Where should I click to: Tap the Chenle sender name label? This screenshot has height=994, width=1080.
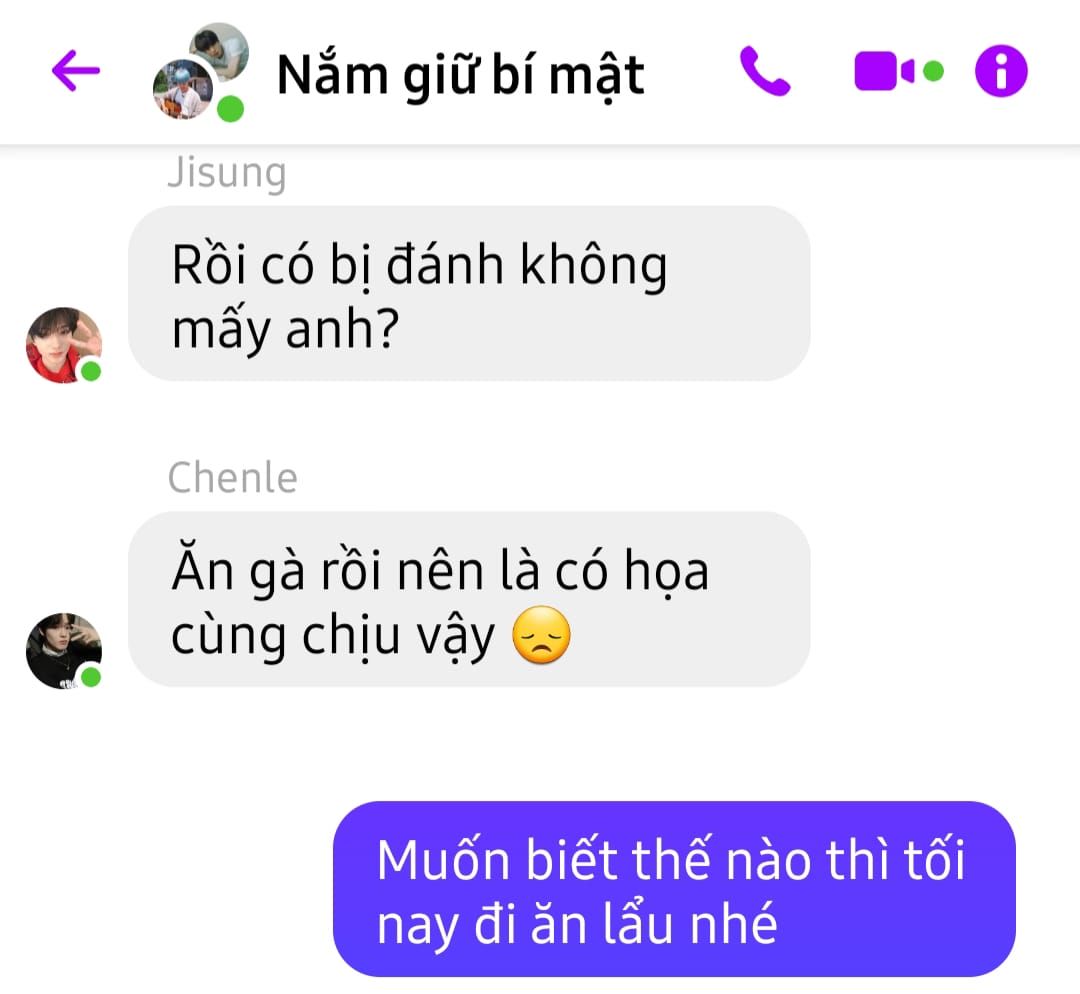(x=232, y=477)
